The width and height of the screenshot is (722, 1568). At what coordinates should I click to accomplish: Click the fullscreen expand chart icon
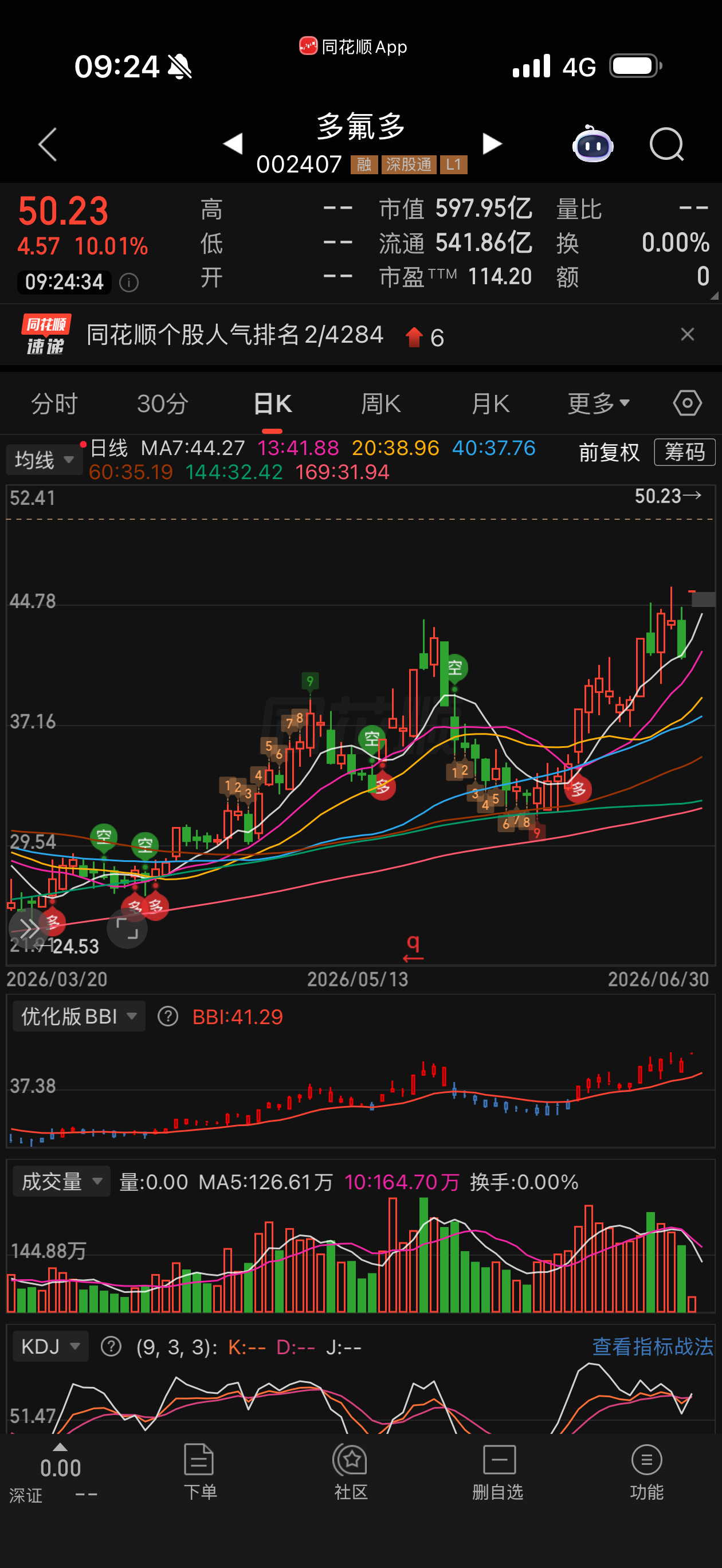pos(127,929)
